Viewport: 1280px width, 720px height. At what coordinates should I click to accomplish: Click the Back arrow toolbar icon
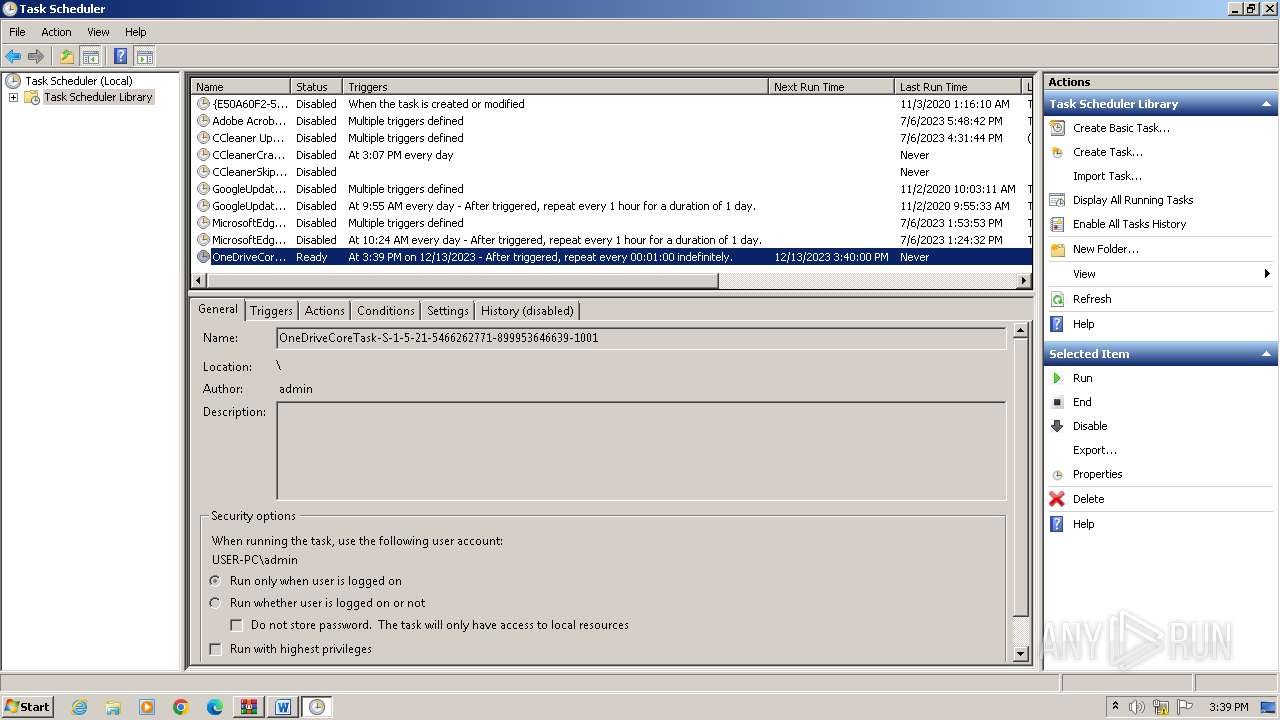tap(13, 57)
